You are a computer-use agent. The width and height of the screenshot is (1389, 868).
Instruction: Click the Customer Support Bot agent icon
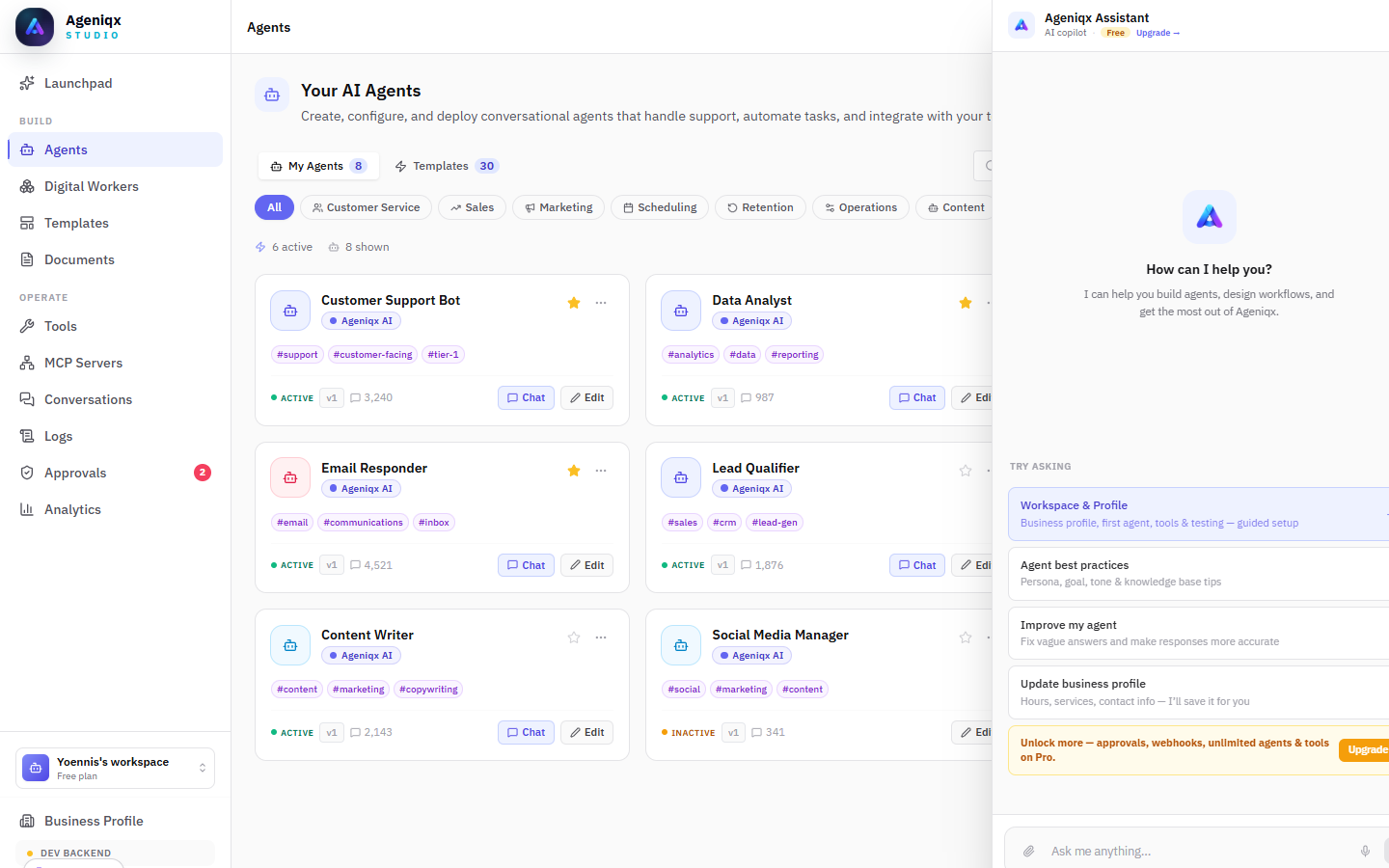[290, 311]
